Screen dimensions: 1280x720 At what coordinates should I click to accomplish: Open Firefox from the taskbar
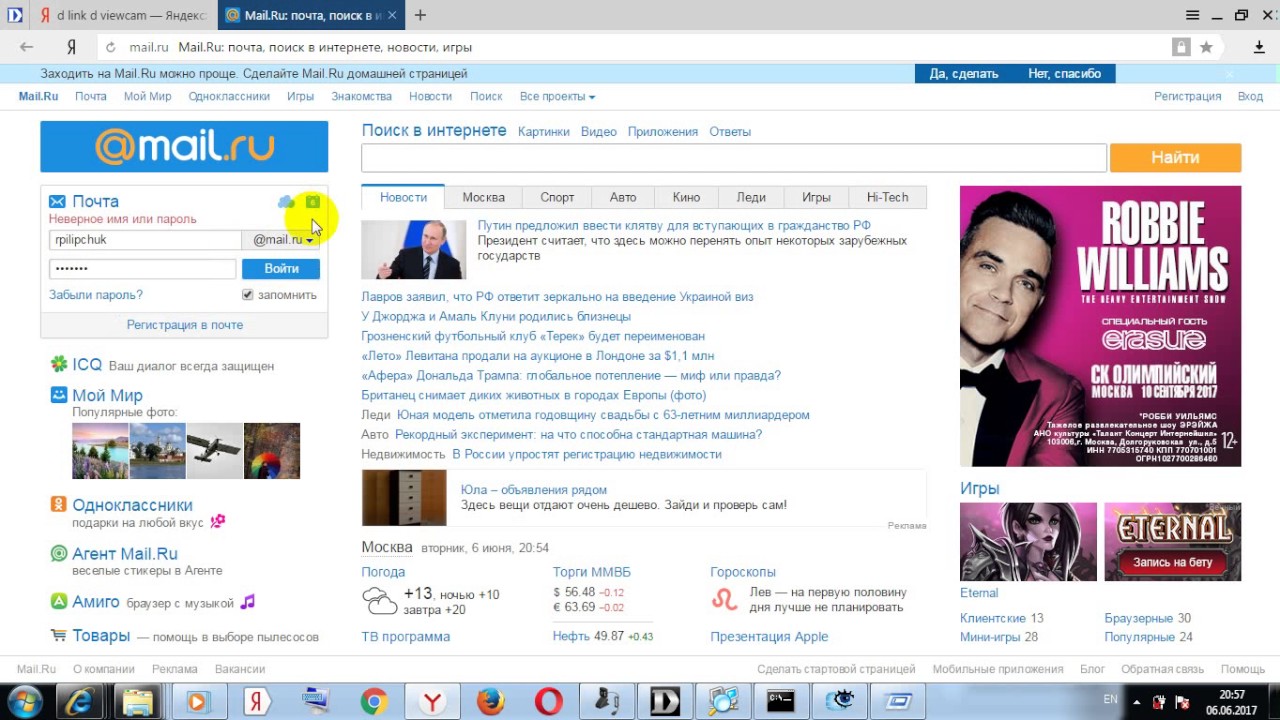click(x=490, y=701)
